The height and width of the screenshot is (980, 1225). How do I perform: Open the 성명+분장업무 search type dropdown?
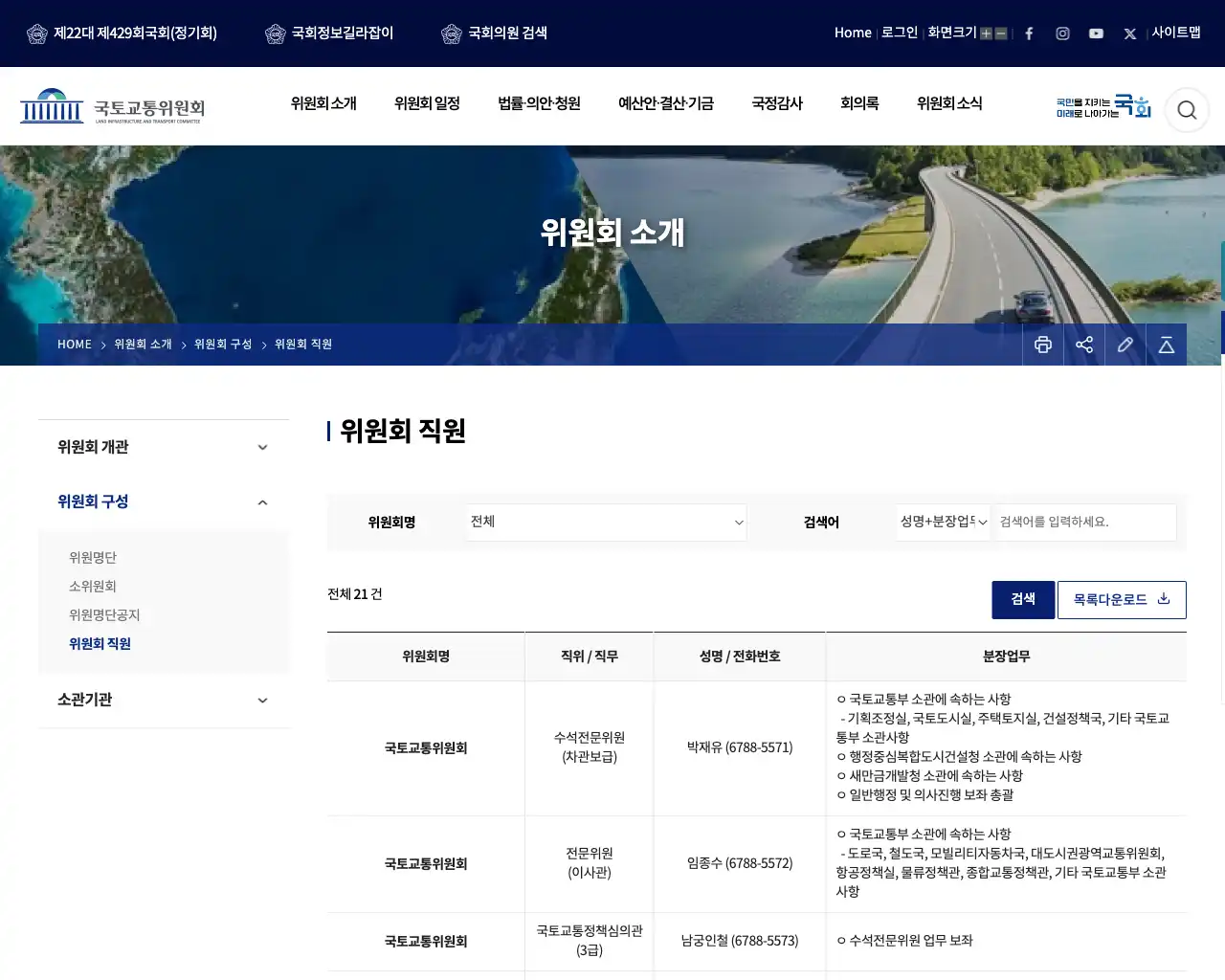944,523
